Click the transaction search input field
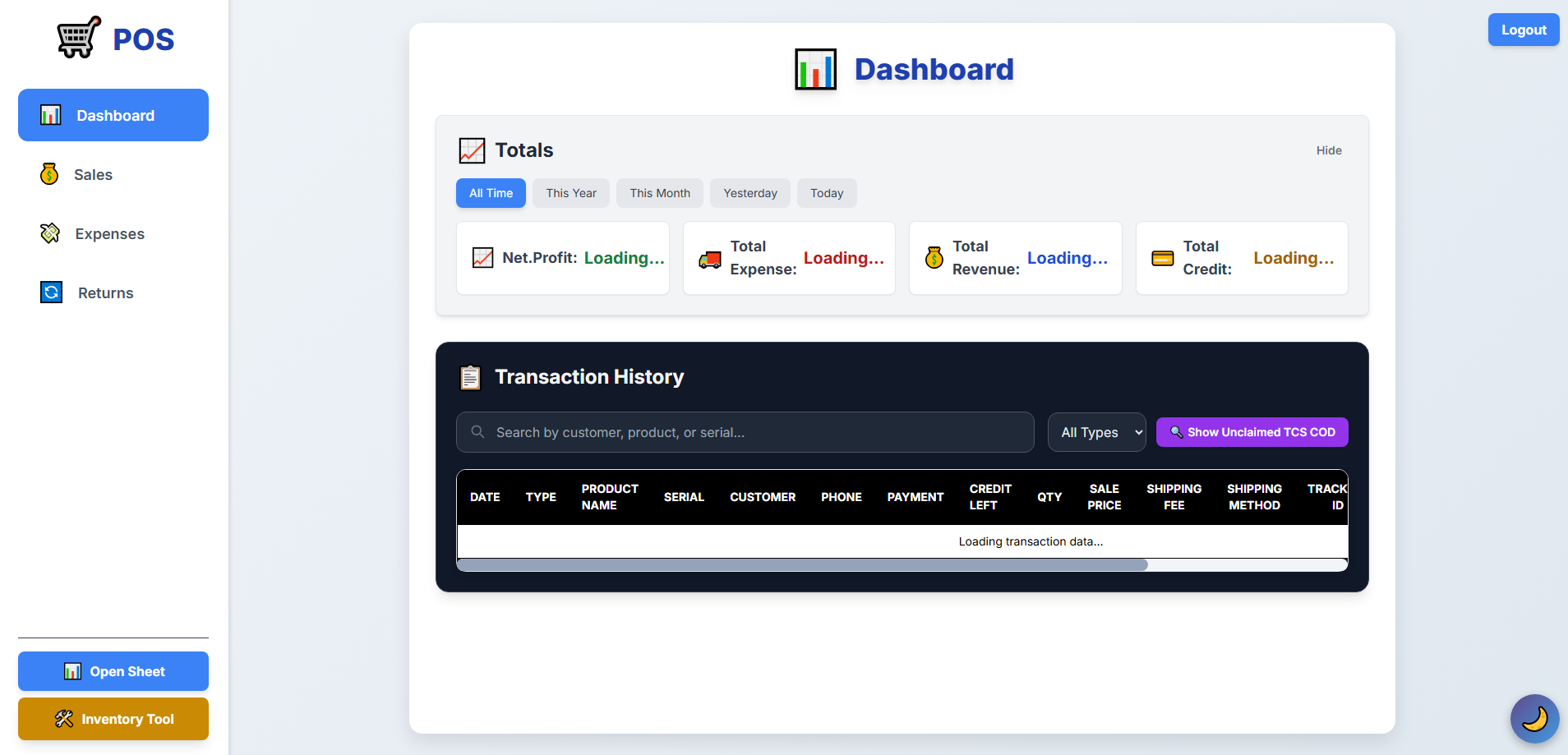This screenshot has width=1568, height=755. pos(744,431)
